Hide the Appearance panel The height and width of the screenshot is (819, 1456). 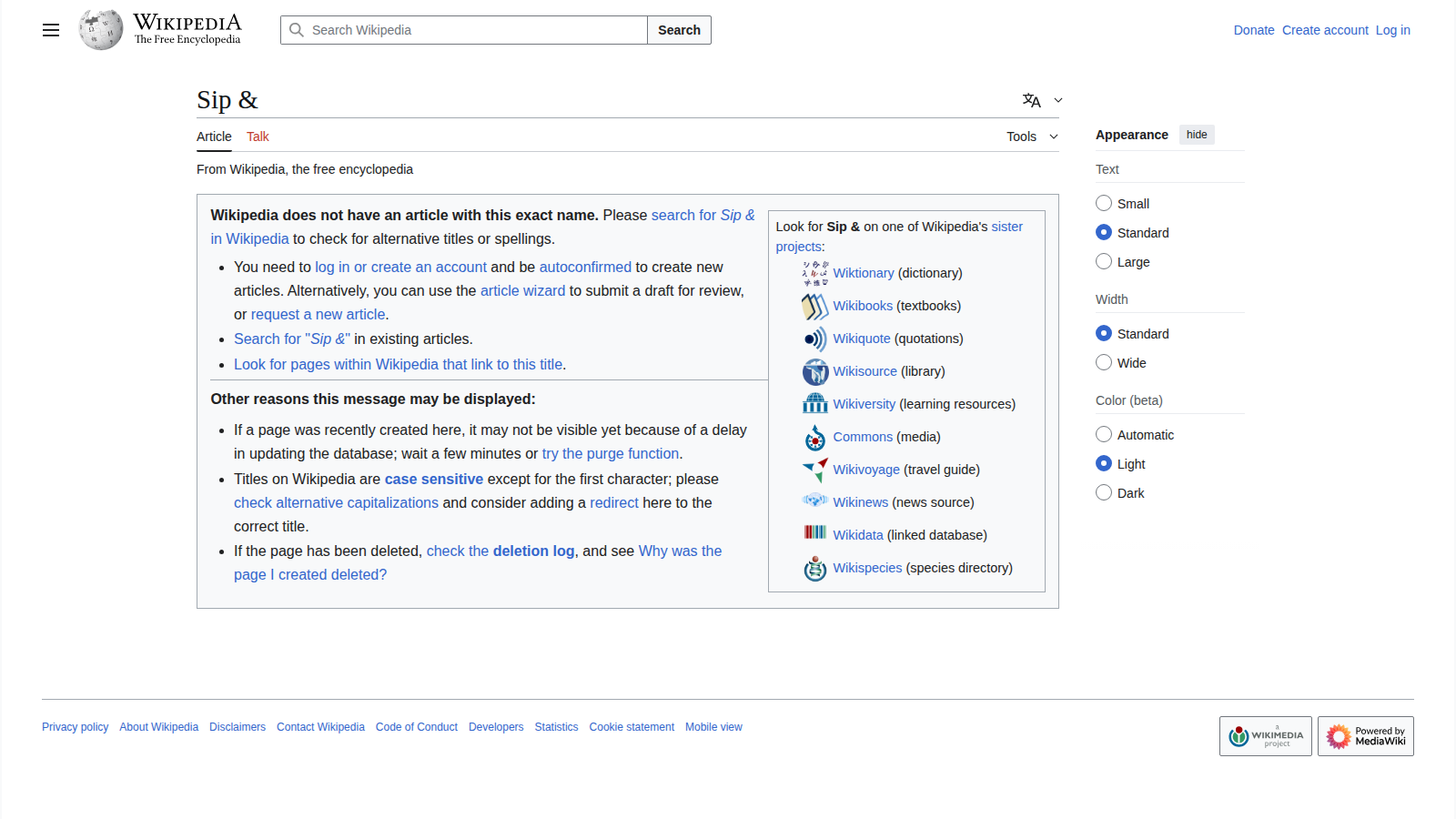pos(1197,135)
